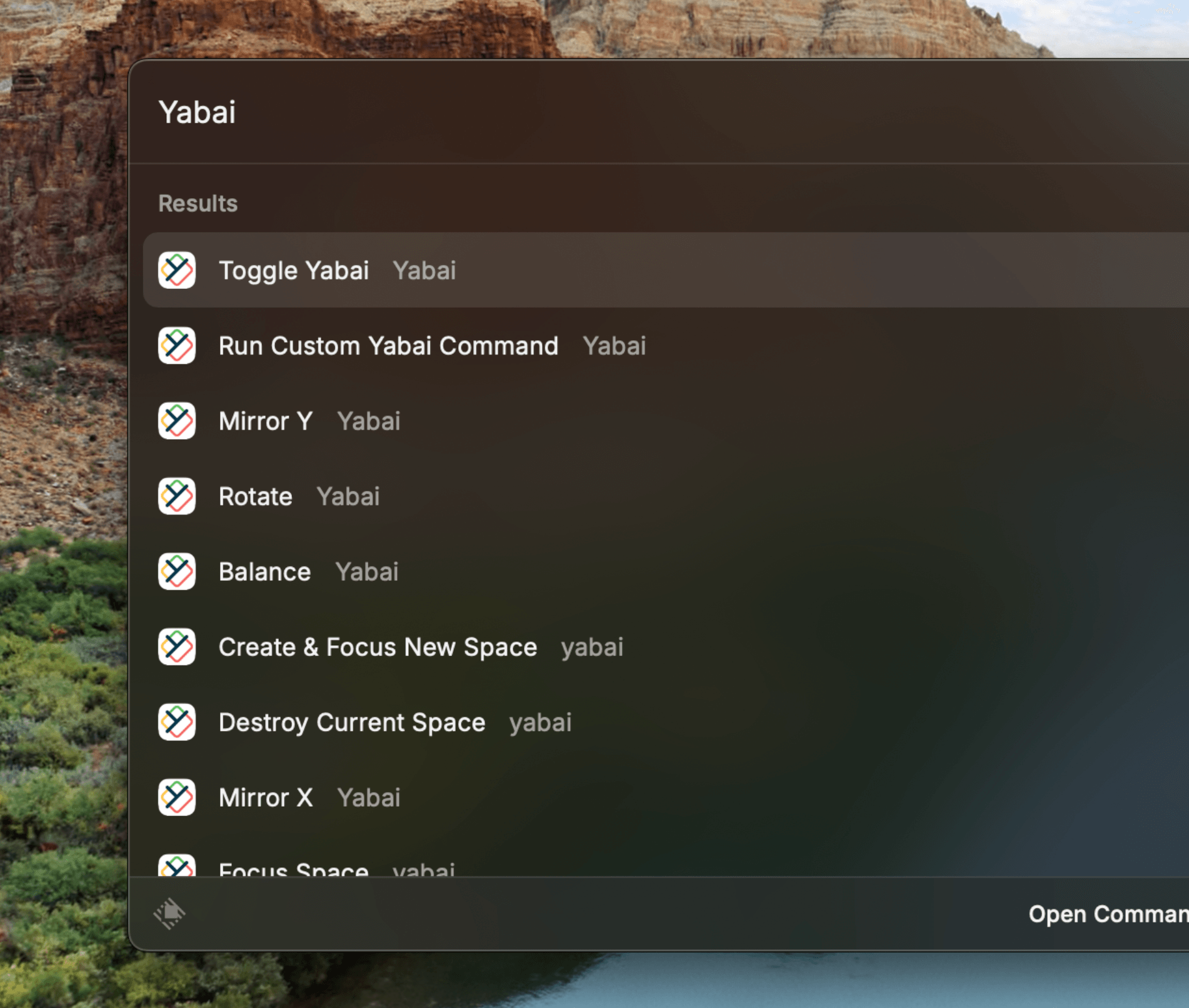Click the Yabai search input field

coord(438,113)
